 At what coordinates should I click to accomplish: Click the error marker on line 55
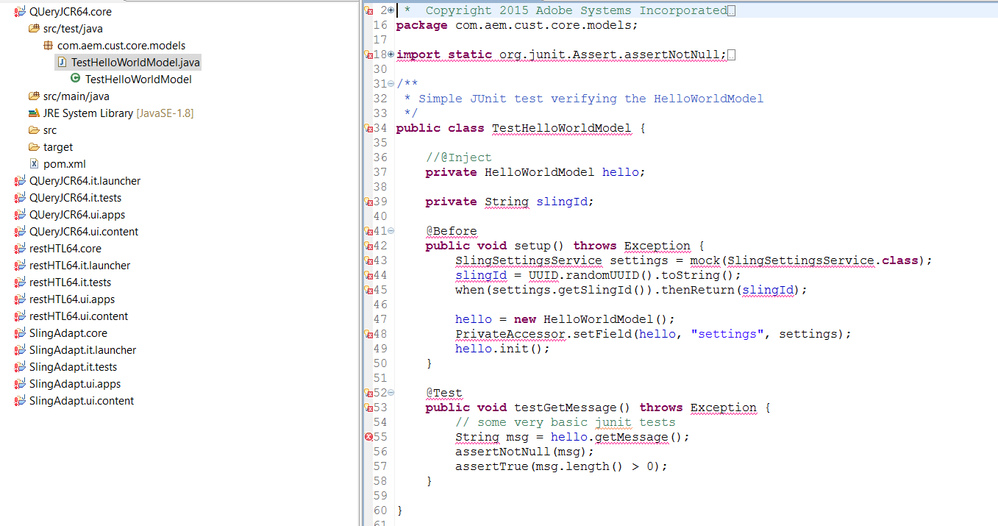tap(369, 437)
